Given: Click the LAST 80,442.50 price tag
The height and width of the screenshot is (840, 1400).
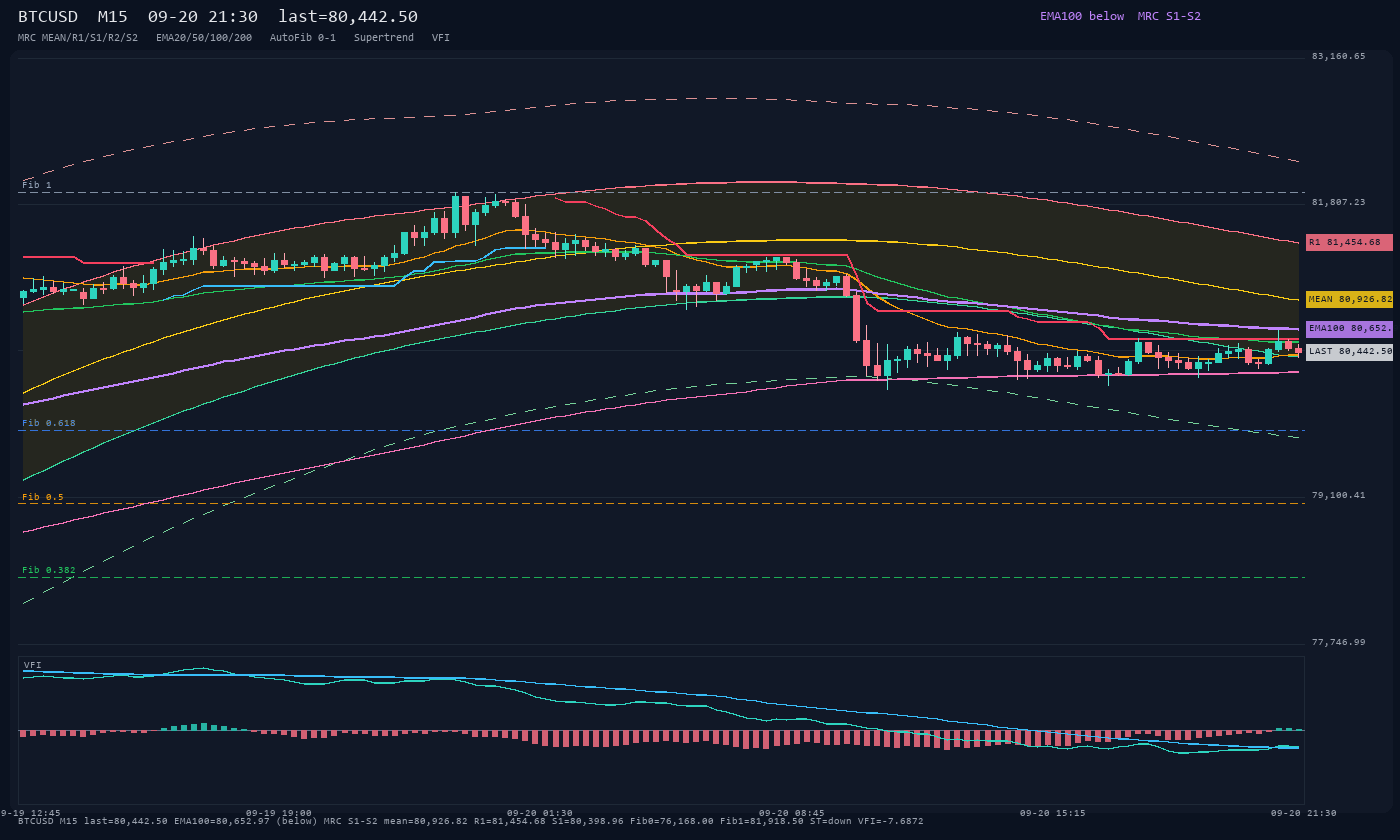Looking at the screenshot, I should pos(1349,352).
